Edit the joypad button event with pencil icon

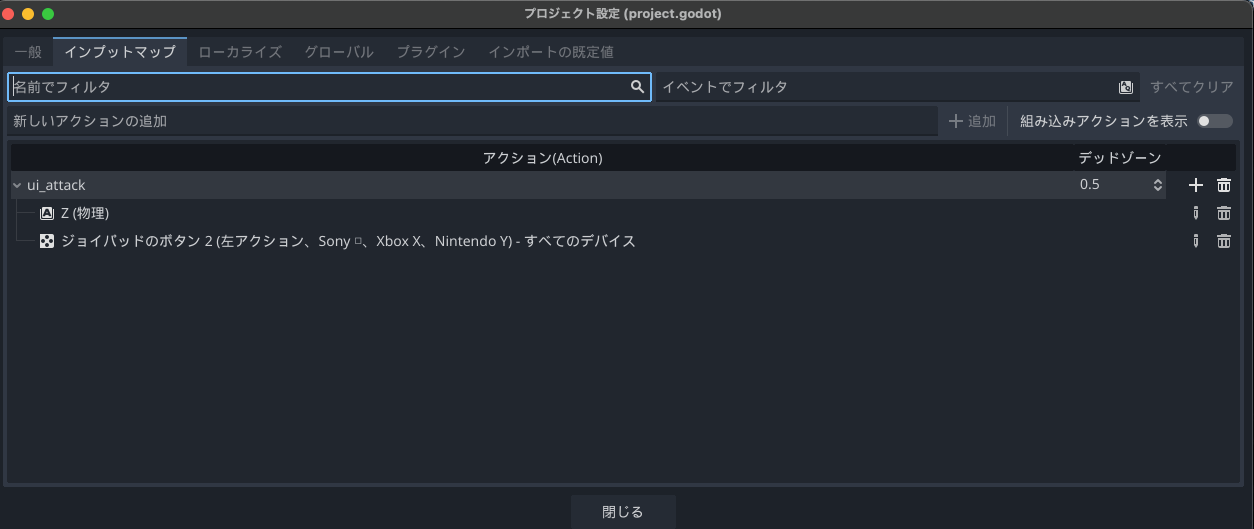coord(1195,241)
